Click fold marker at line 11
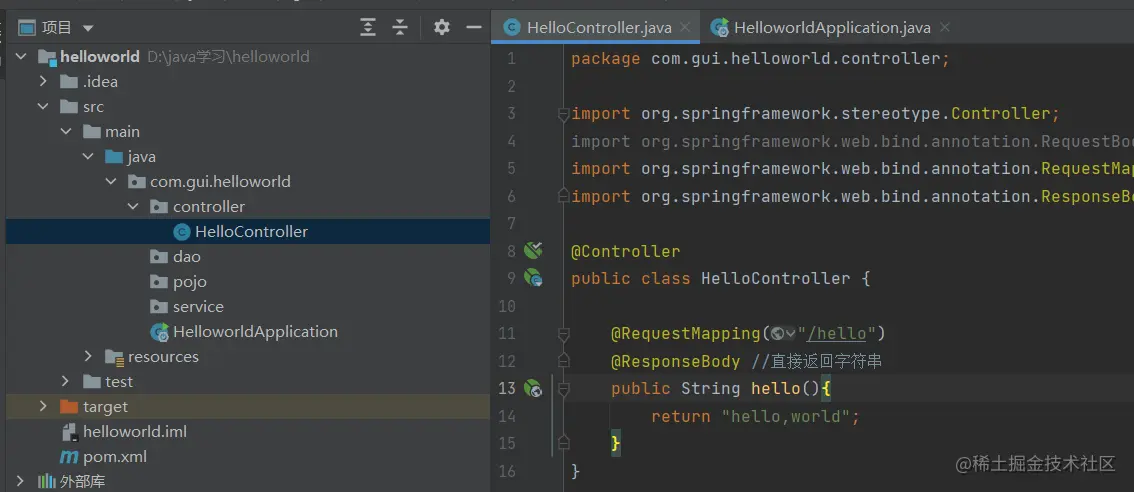The height and width of the screenshot is (492, 1134). pyautogui.click(x=563, y=334)
